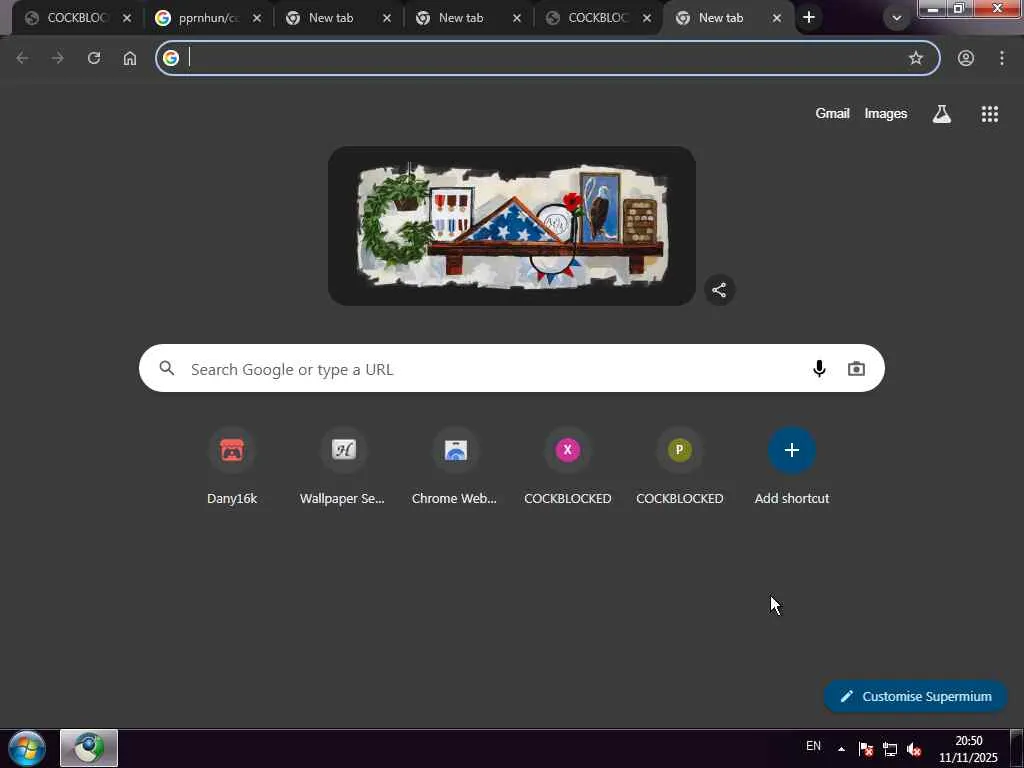
Task: Share the Google Doodle
Action: pyautogui.click(x=719, y=290)
